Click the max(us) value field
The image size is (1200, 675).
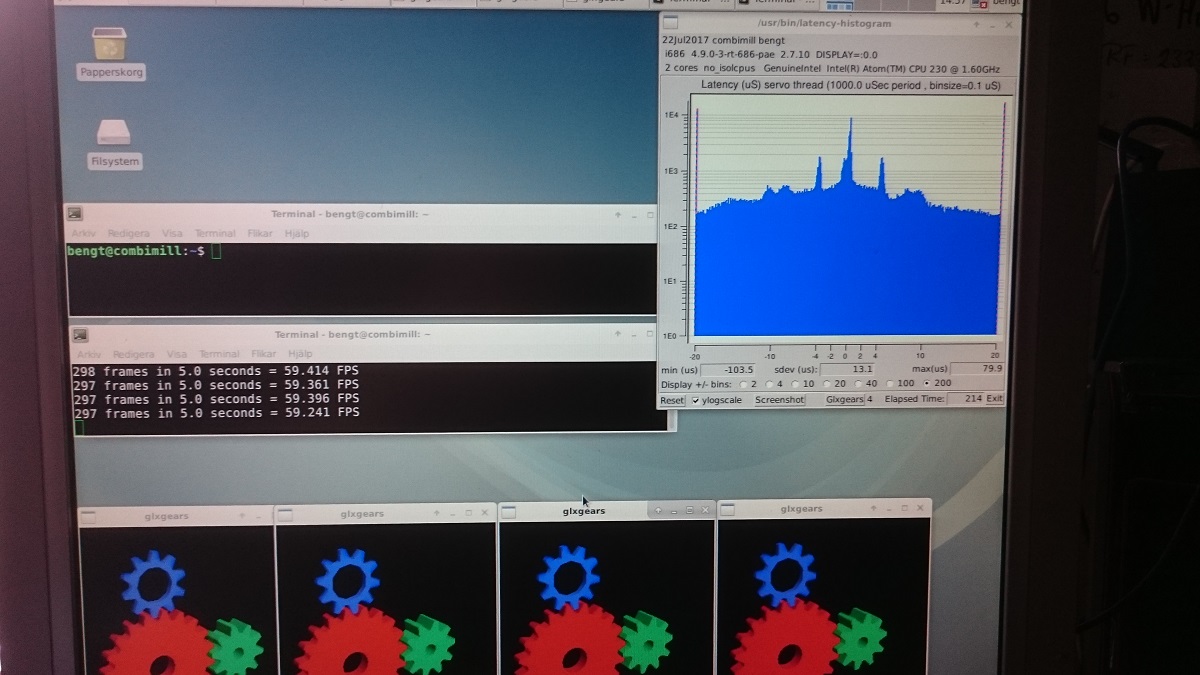pyautogui.click(x=977, y=368)
